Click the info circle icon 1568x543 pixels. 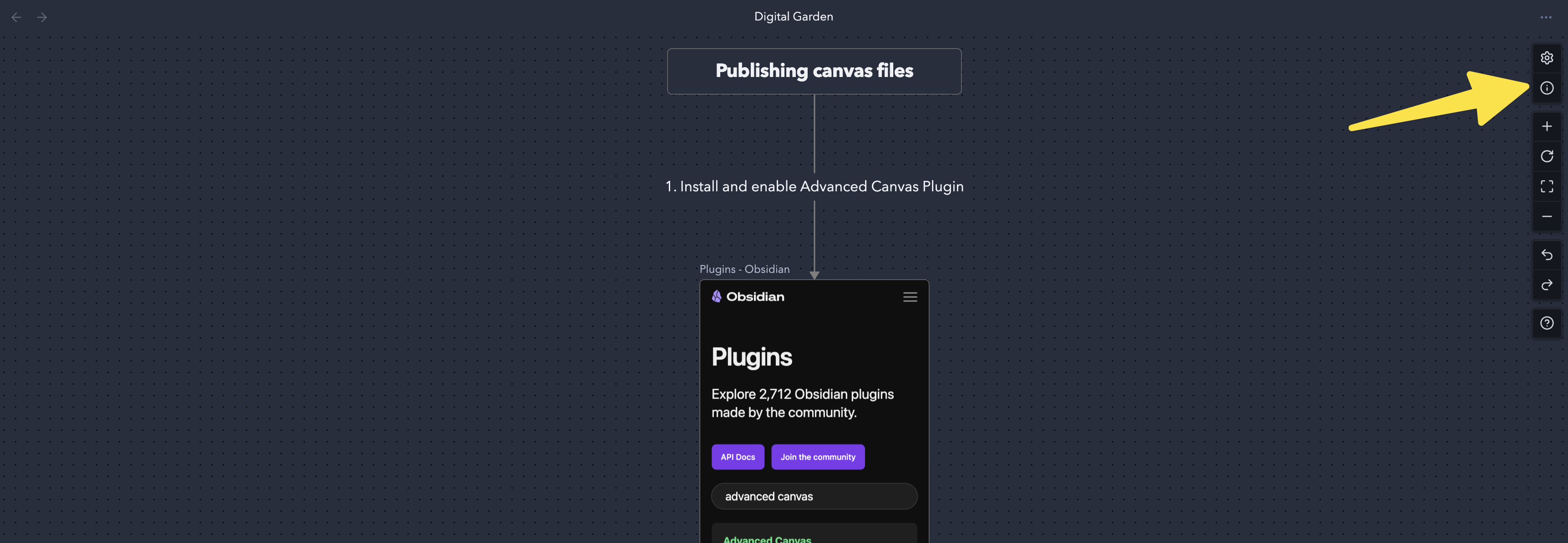[x=1546, y=88]
